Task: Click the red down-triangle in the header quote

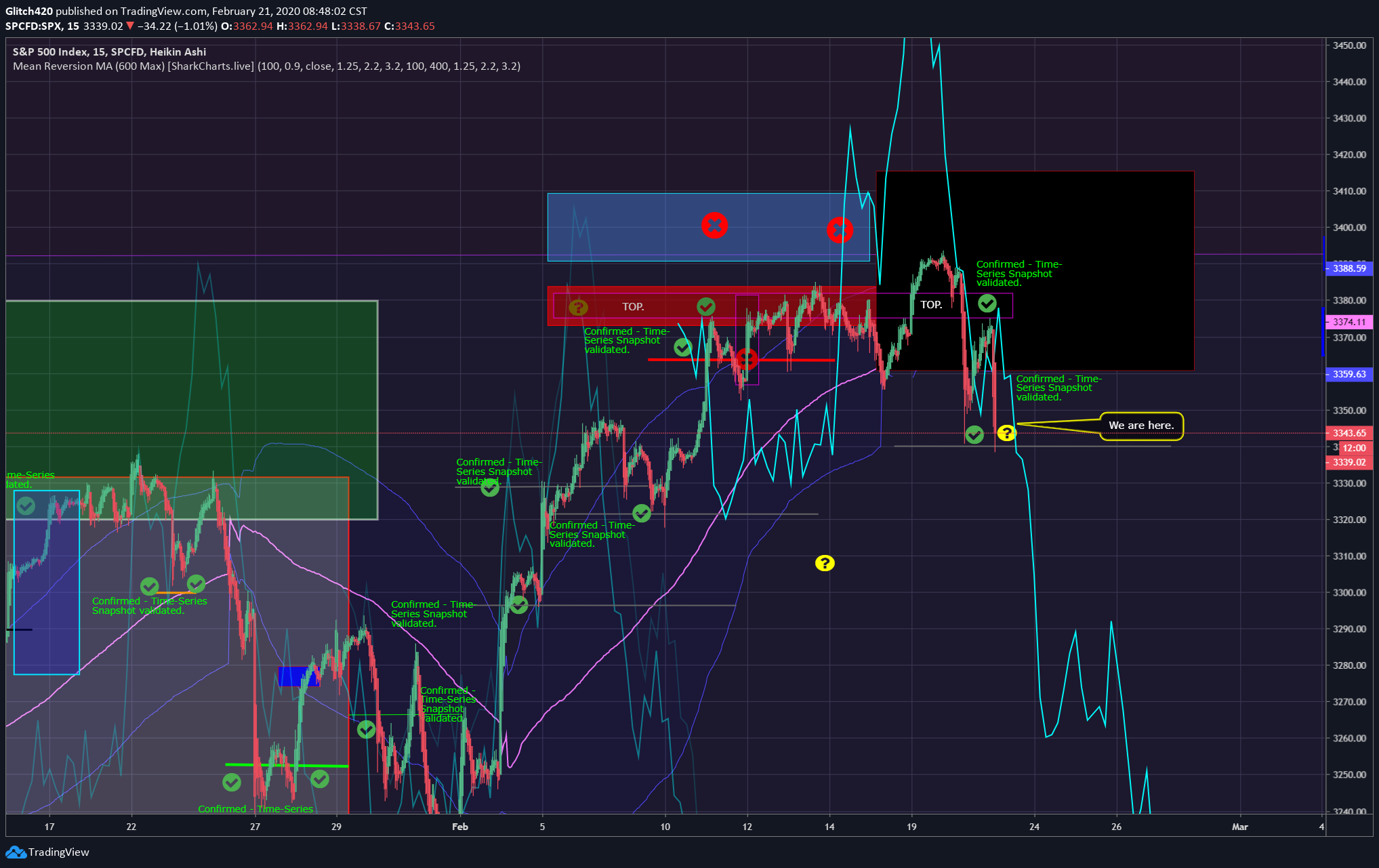Action: [x=130, y=26]
